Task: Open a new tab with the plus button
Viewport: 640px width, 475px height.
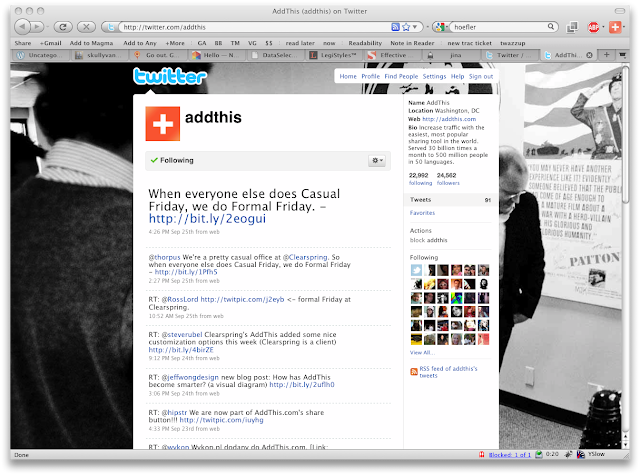Action: [607, 55]
